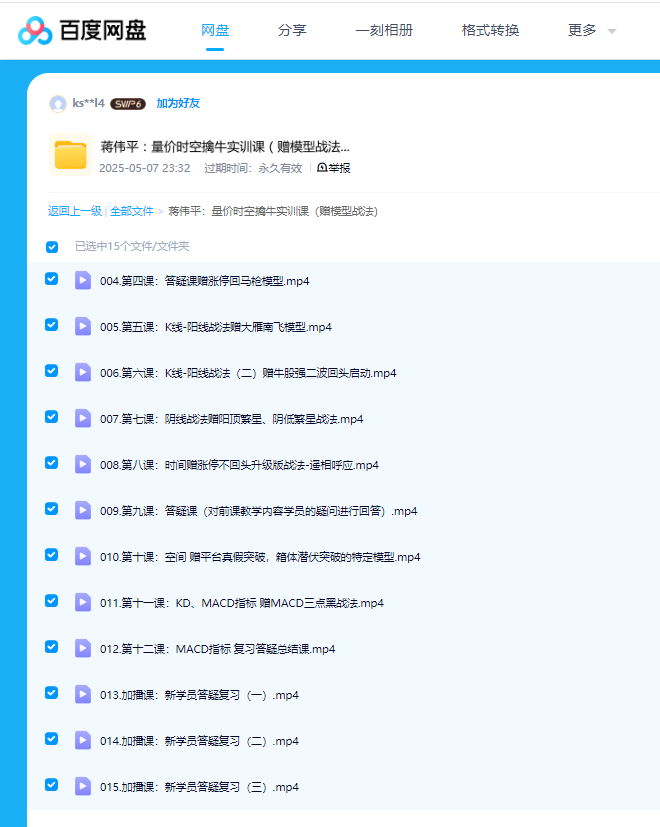Click the 举报 report button
The height and width of the screenshot is (827, 660).
point(334,168)
